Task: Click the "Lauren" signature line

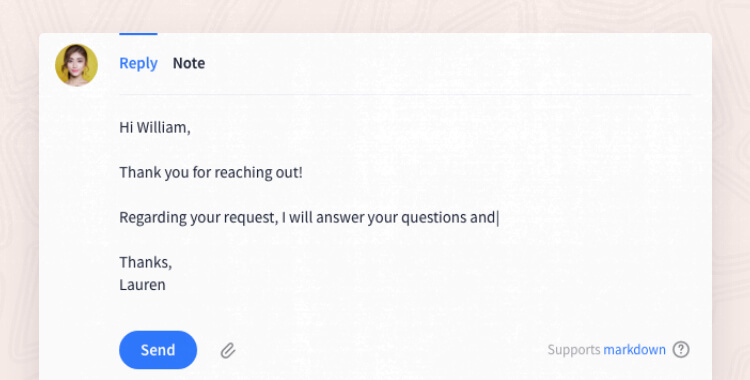Action: [x=143, y=285]
